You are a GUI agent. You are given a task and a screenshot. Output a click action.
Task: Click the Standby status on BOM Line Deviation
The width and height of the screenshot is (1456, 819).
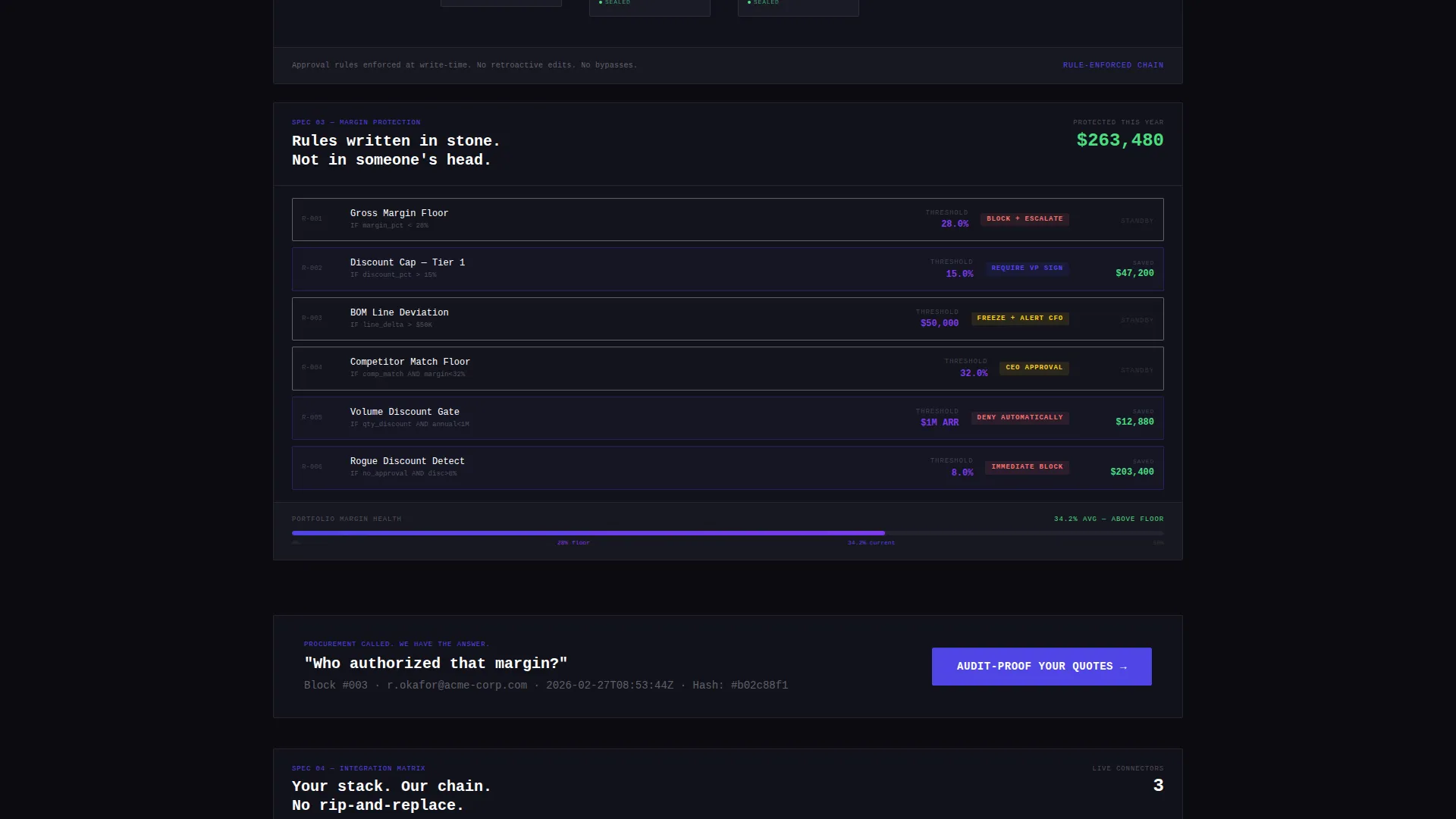point(1137,321)
